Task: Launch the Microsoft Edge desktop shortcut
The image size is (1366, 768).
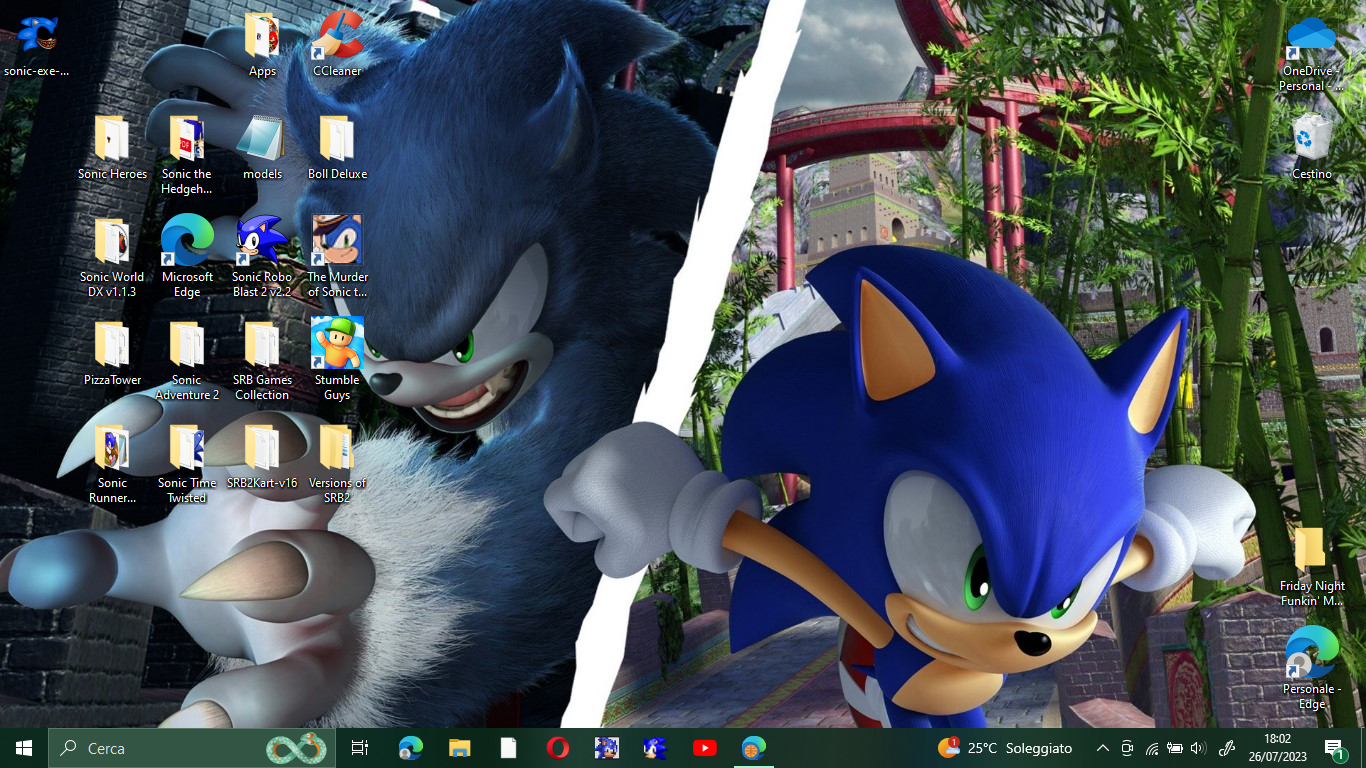Action: 187,258
